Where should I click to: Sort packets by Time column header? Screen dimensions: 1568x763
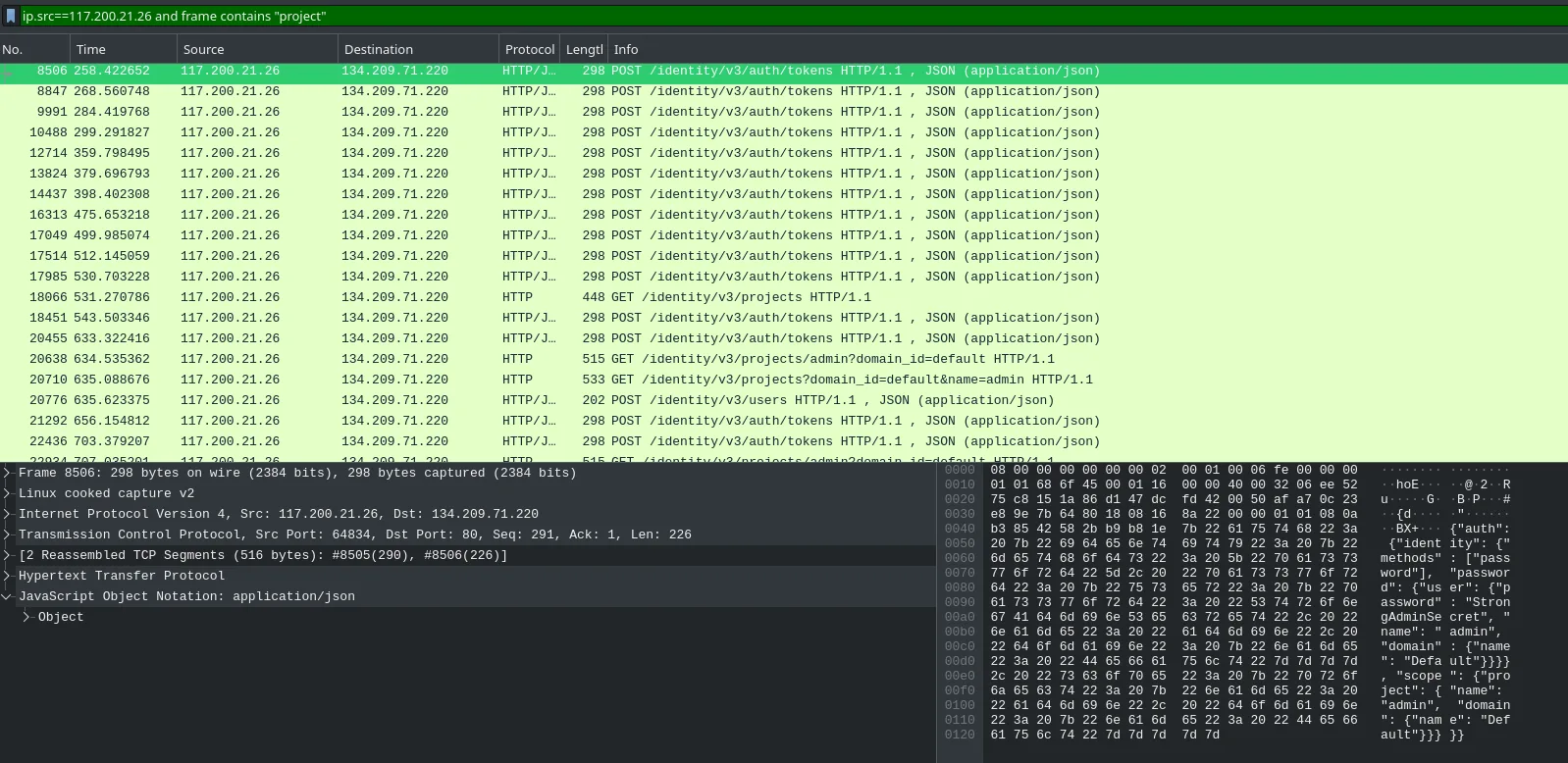(x=123, y=49)
